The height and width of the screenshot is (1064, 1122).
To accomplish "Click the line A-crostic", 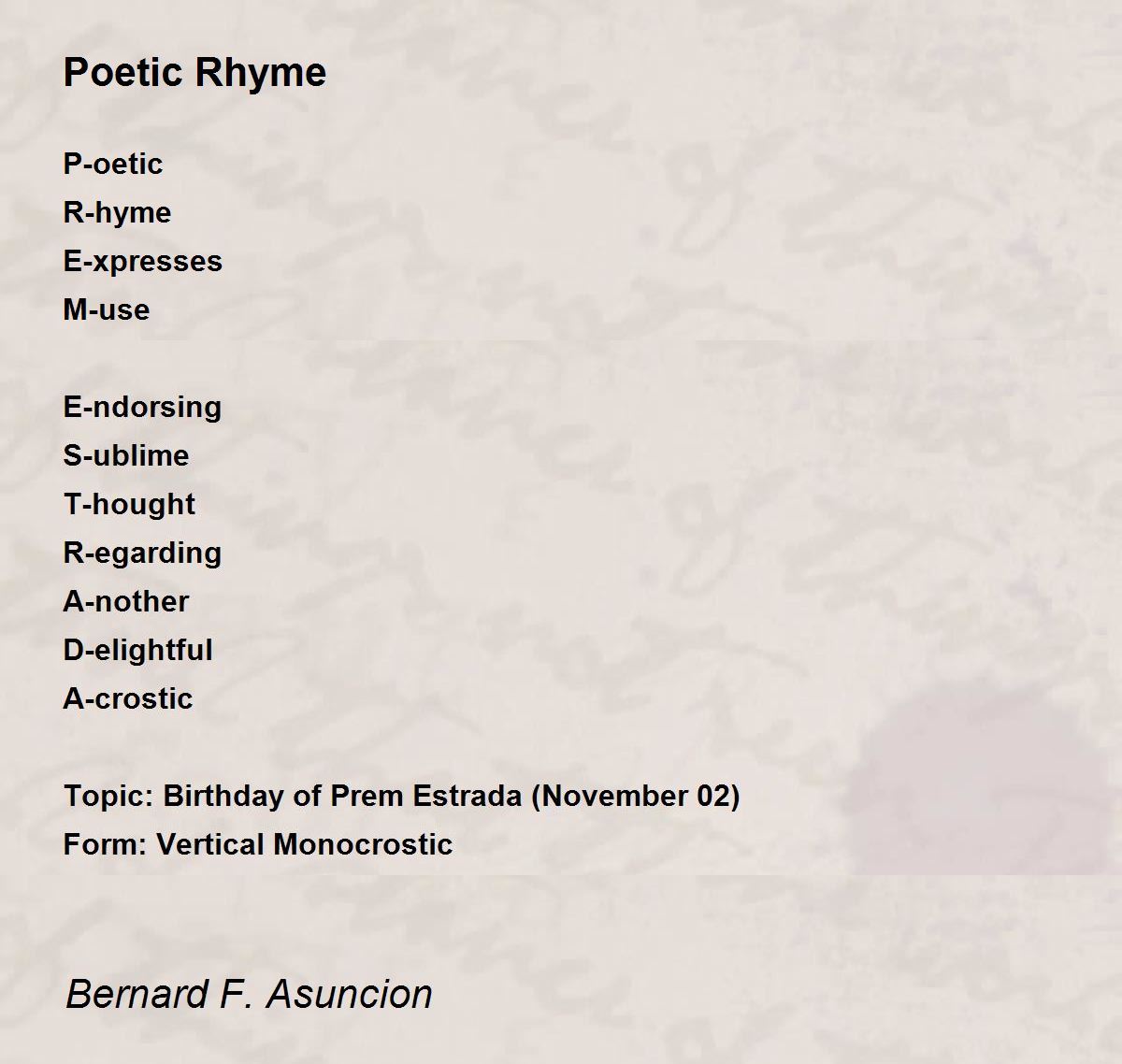I will coord(128,698).
